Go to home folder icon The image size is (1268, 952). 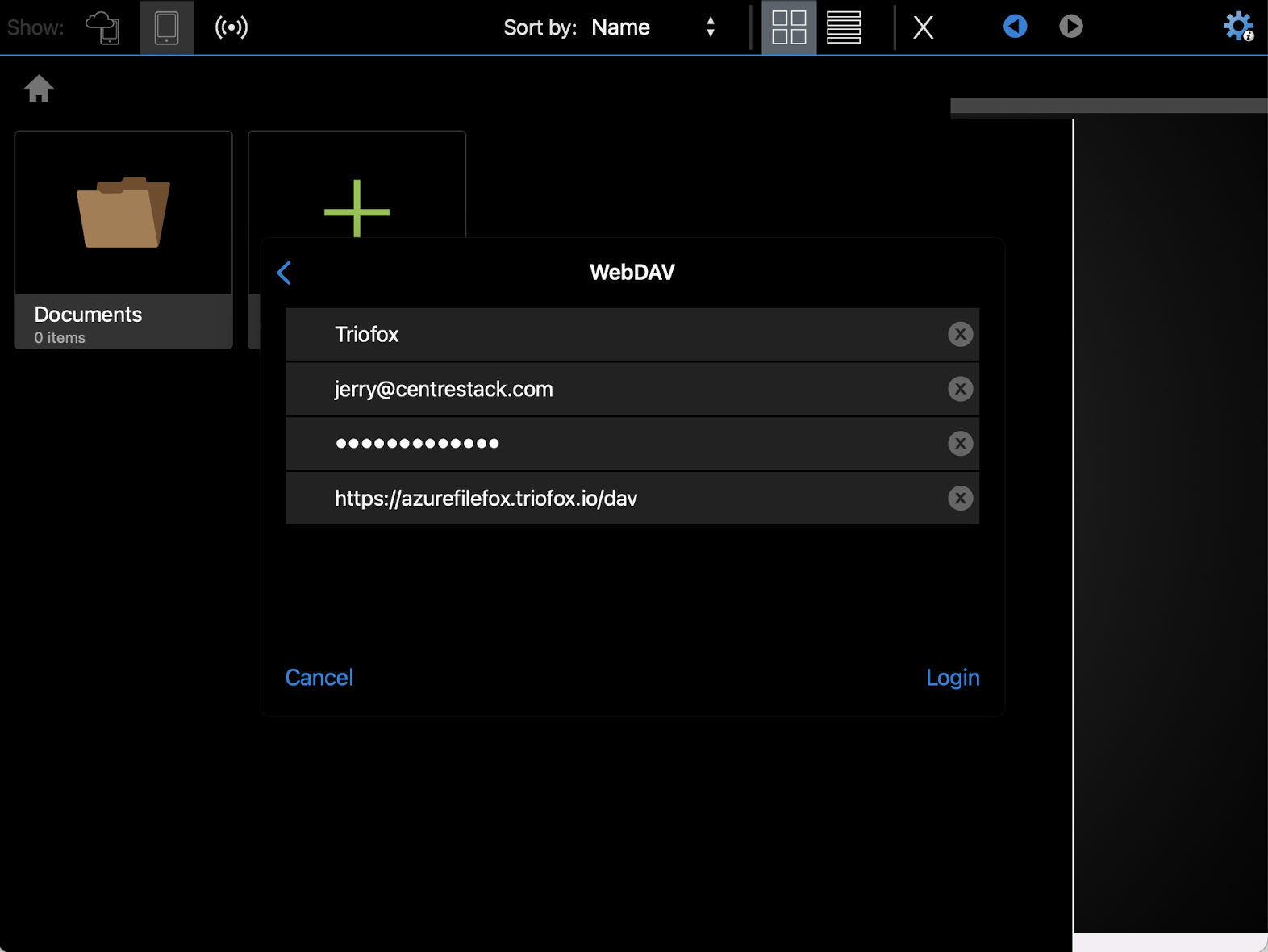39,88
